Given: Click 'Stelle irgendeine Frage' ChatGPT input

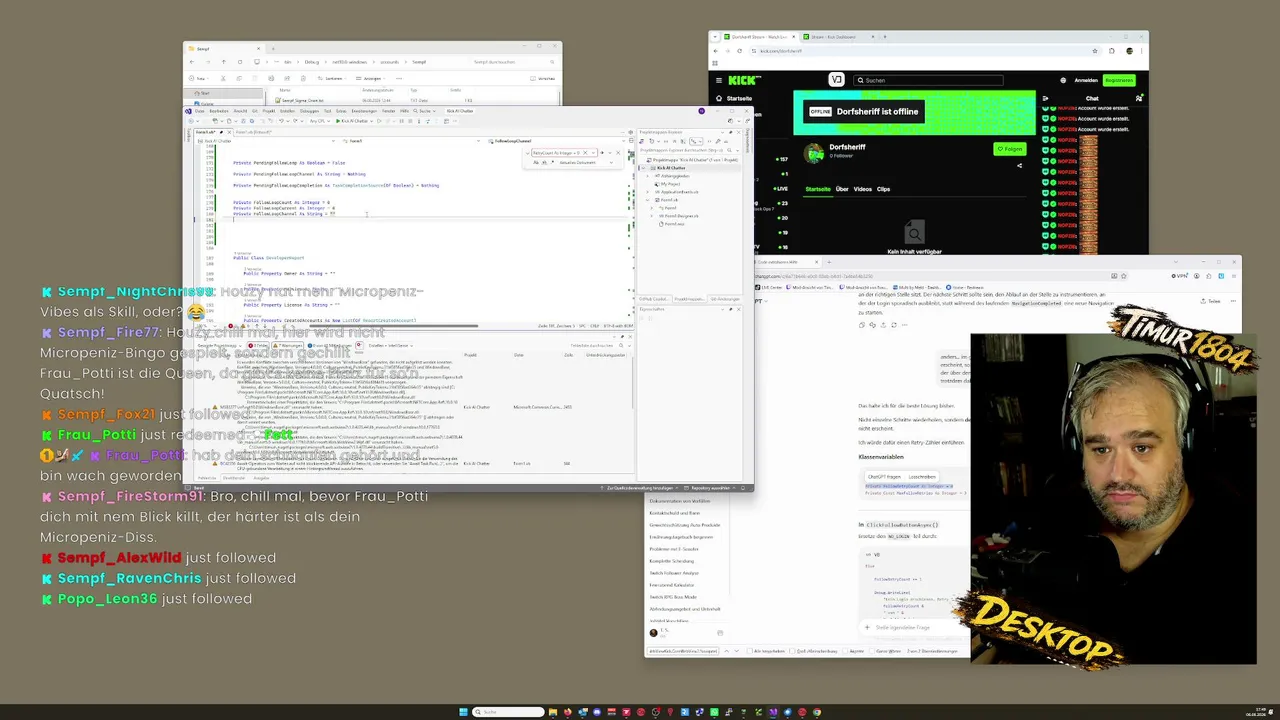Looking at the screenshot, I should (903, 627).
